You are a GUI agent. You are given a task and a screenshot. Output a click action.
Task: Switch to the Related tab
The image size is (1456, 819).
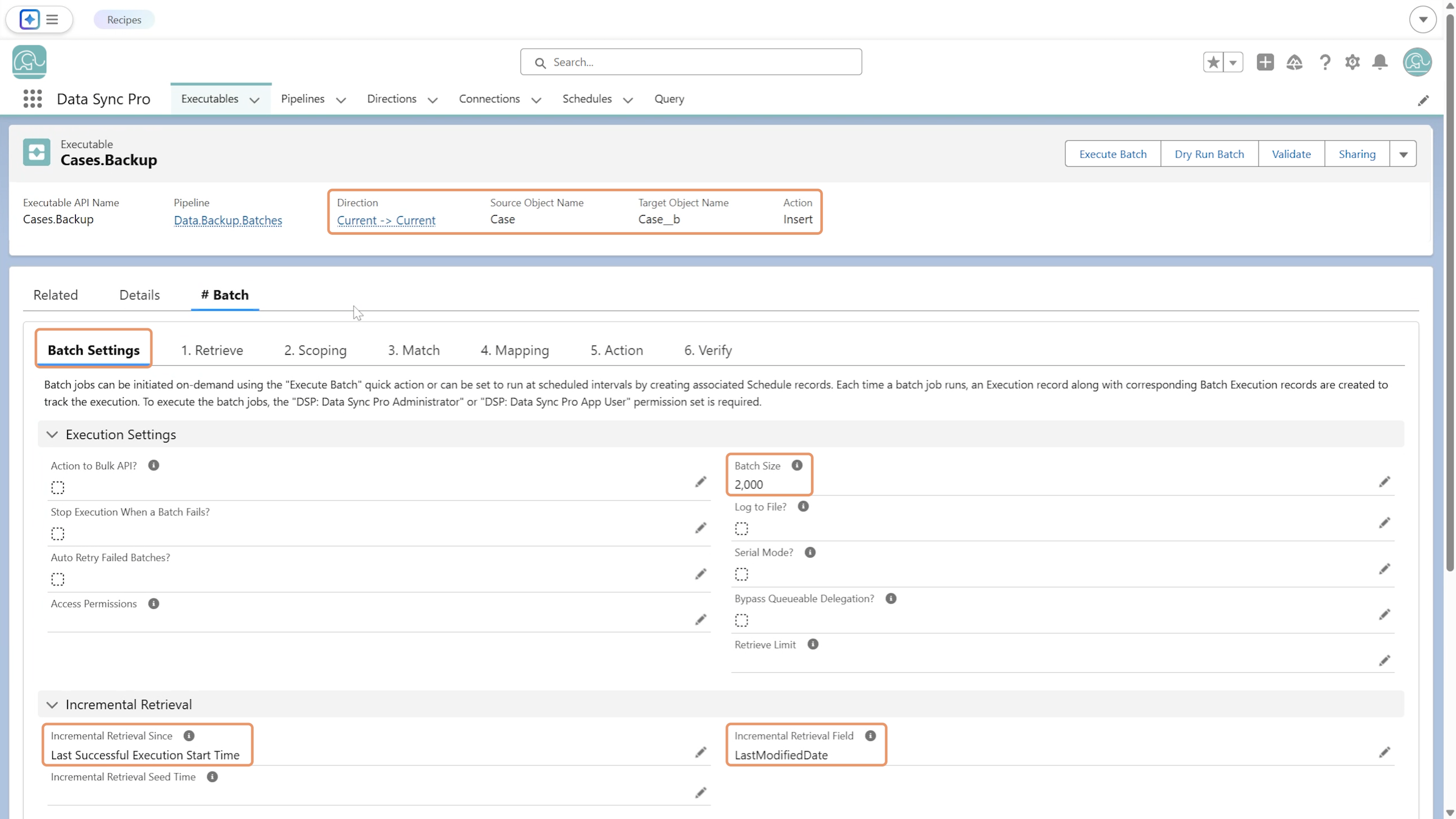coord(55,295)
